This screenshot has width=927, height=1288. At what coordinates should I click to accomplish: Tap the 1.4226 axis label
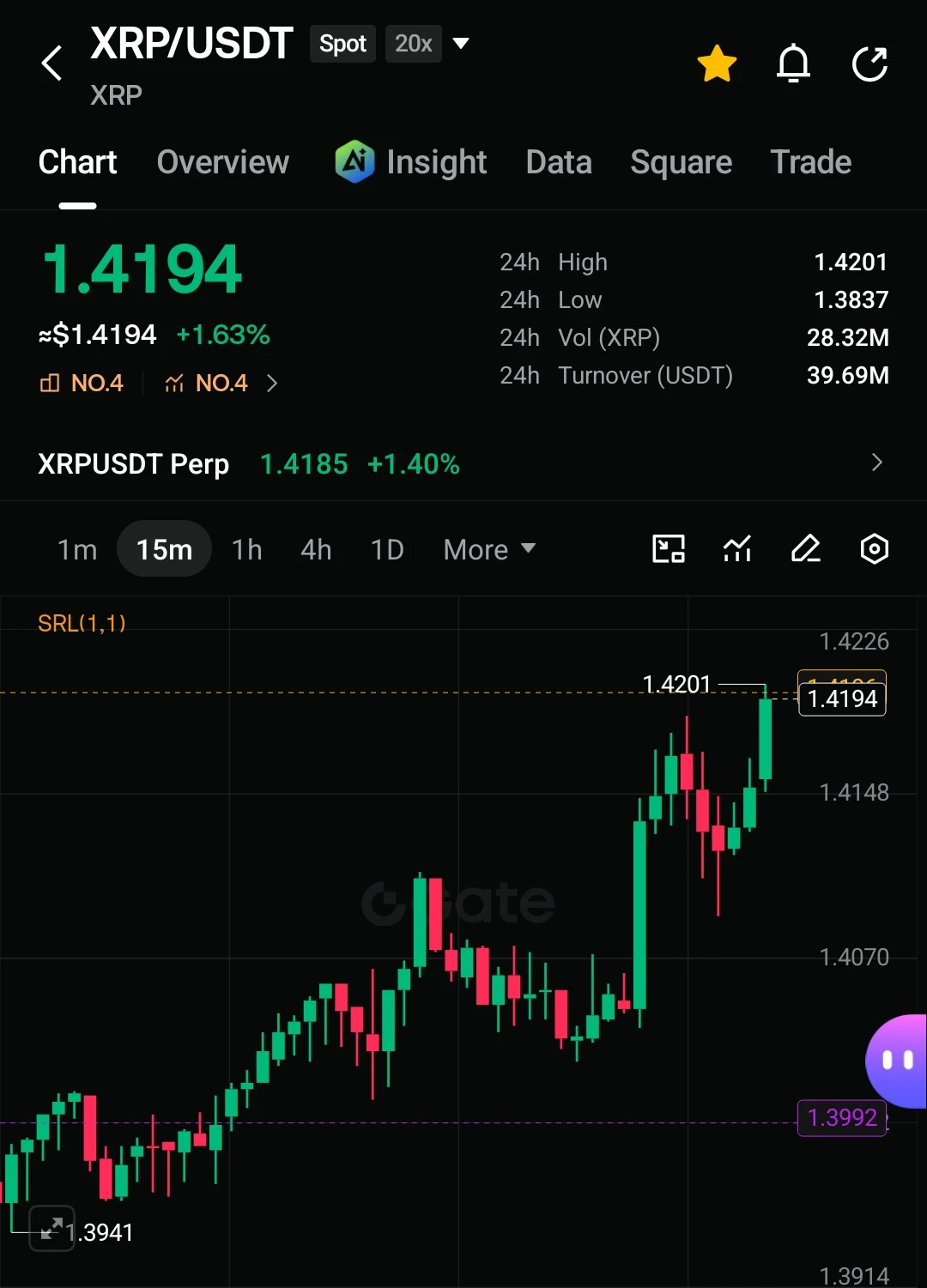[x=854, y=641]
